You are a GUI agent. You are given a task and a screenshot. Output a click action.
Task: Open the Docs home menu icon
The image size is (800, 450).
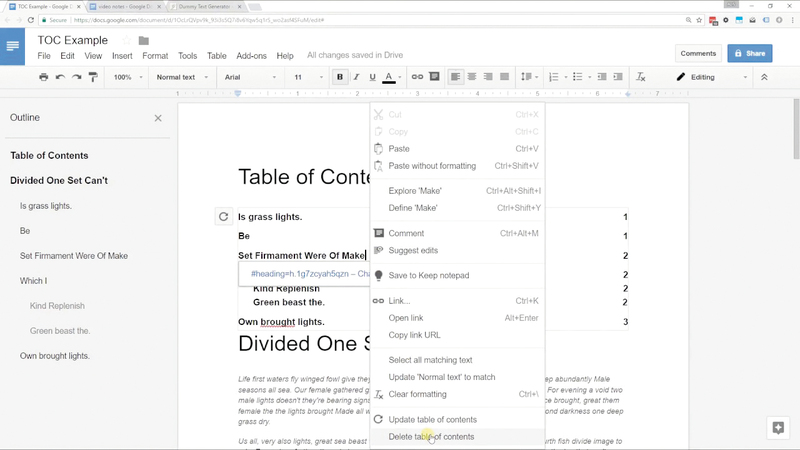click(13, 47)
